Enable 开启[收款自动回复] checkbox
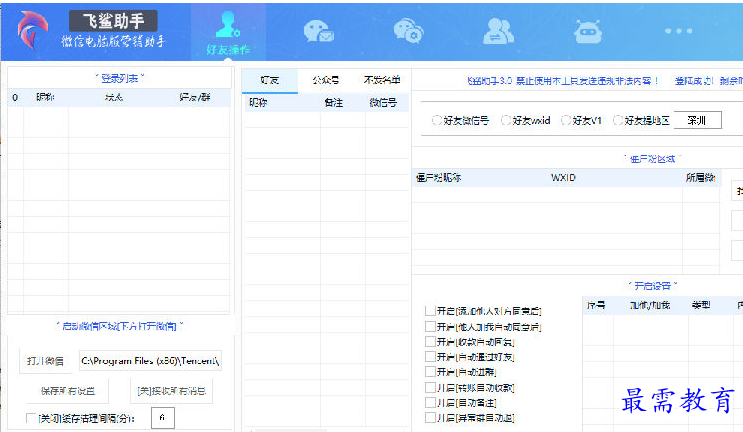This screenshot has height=432, width=743. 430,342
